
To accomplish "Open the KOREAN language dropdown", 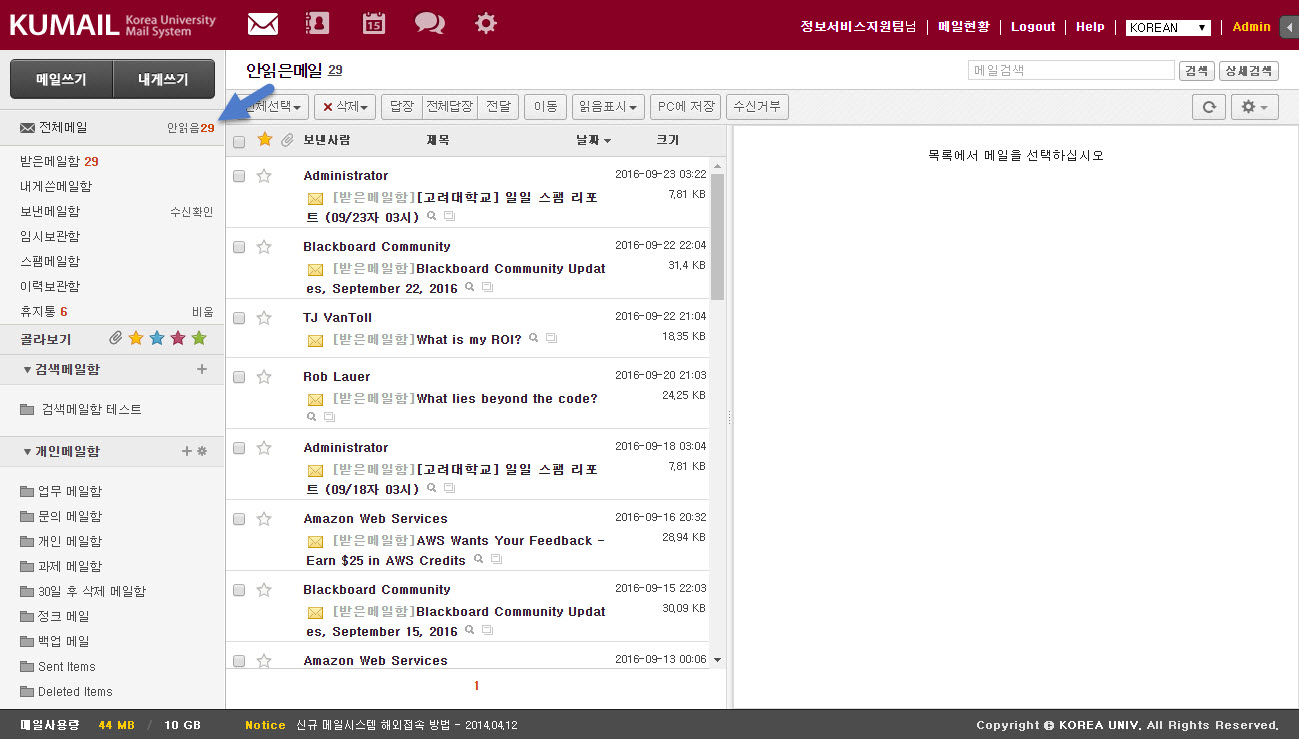I will [1168, 28].
